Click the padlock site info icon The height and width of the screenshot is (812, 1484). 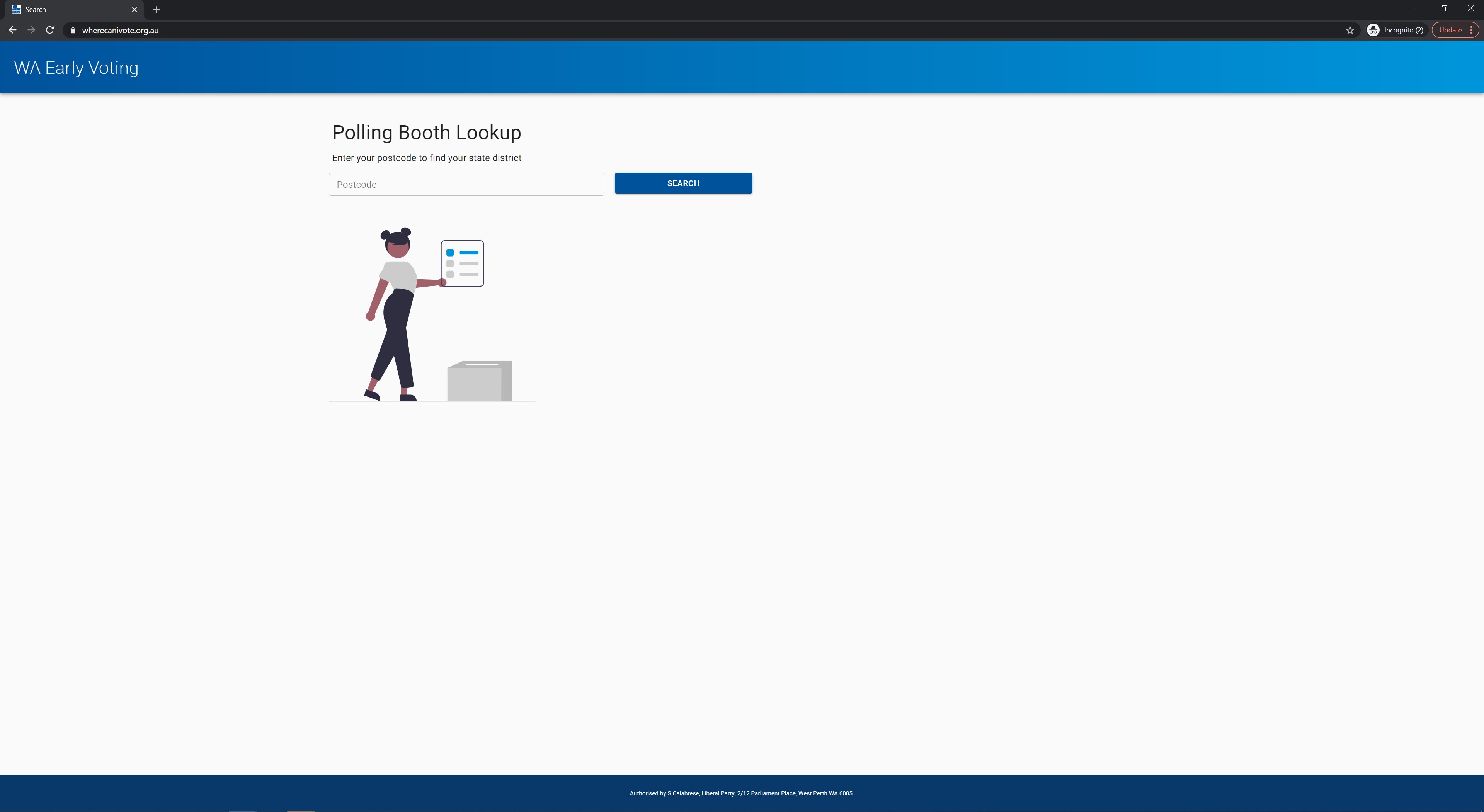tap(73, 31)
